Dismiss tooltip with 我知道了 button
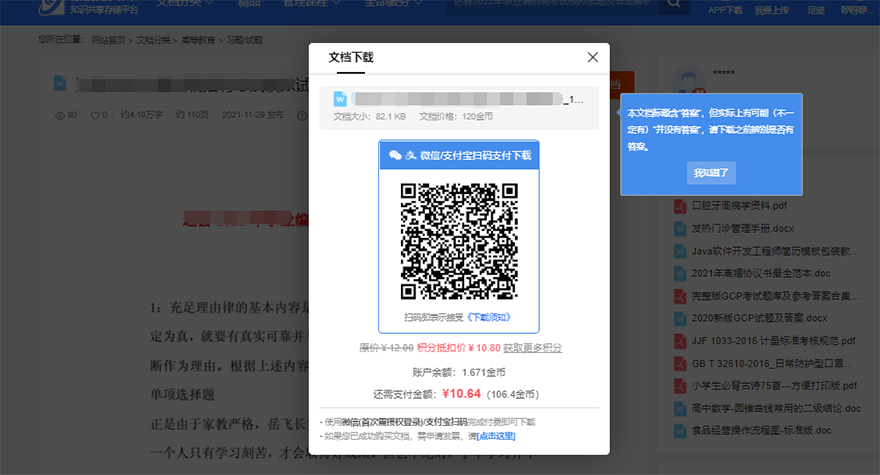This screenshot has height=475, width=880. pos(711,173)
